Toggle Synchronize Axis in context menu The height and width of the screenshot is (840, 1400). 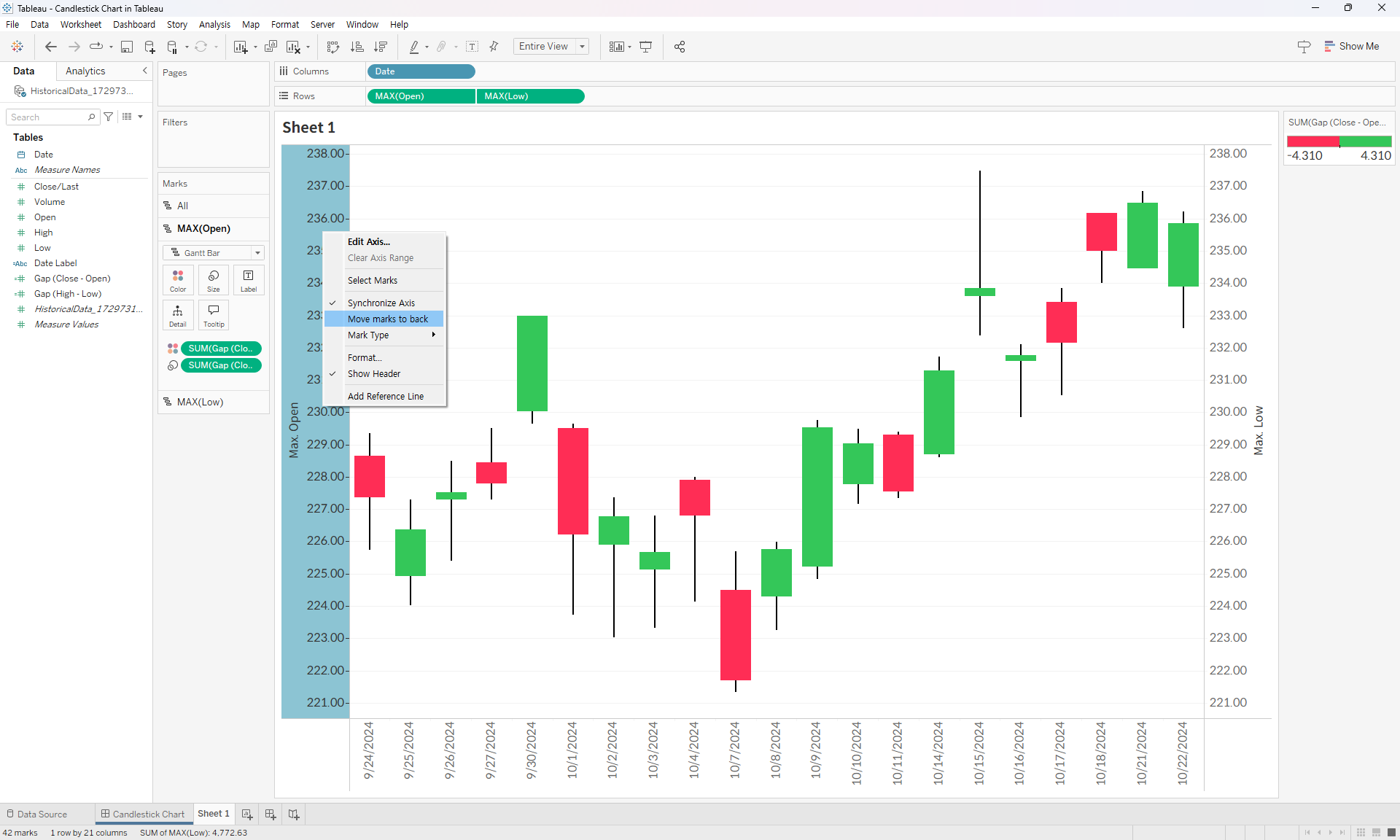[381, 303]
